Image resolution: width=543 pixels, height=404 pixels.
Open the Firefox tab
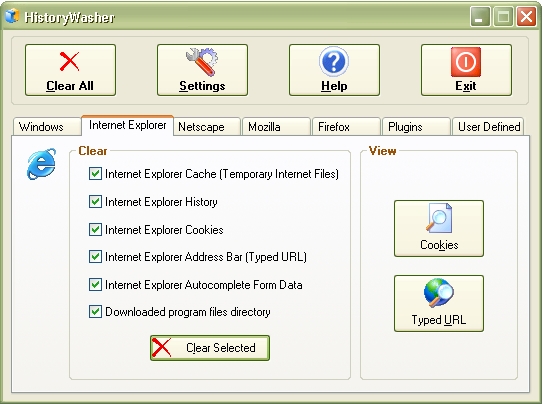346,127
